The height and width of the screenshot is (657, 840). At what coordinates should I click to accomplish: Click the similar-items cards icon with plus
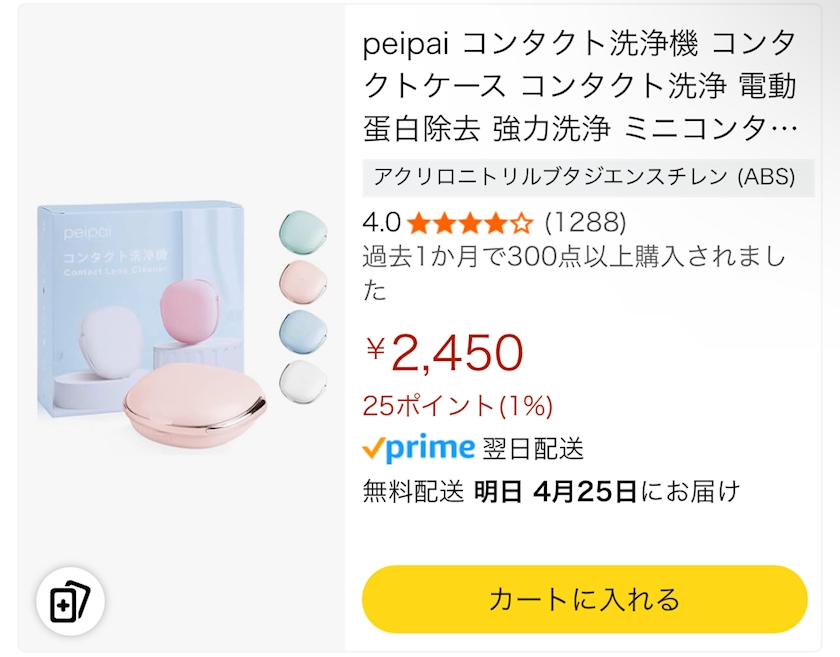click(x=70, y=601)
